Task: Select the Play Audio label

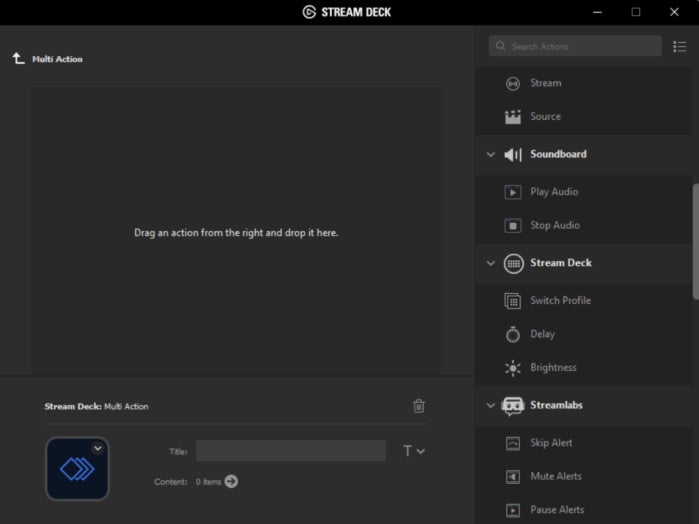Action: (x=554, y=192)
